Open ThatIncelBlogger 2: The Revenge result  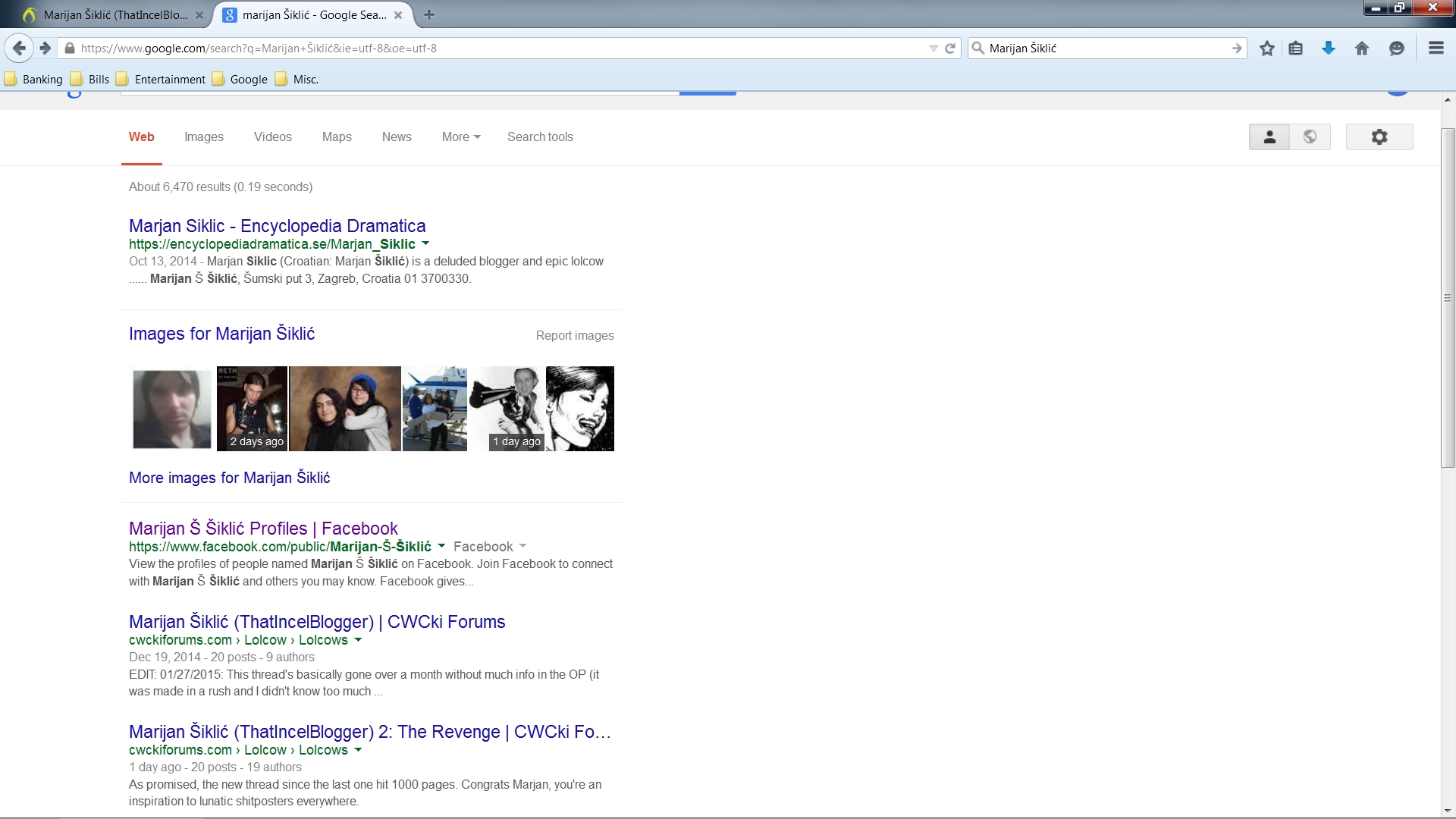[370, 732]
